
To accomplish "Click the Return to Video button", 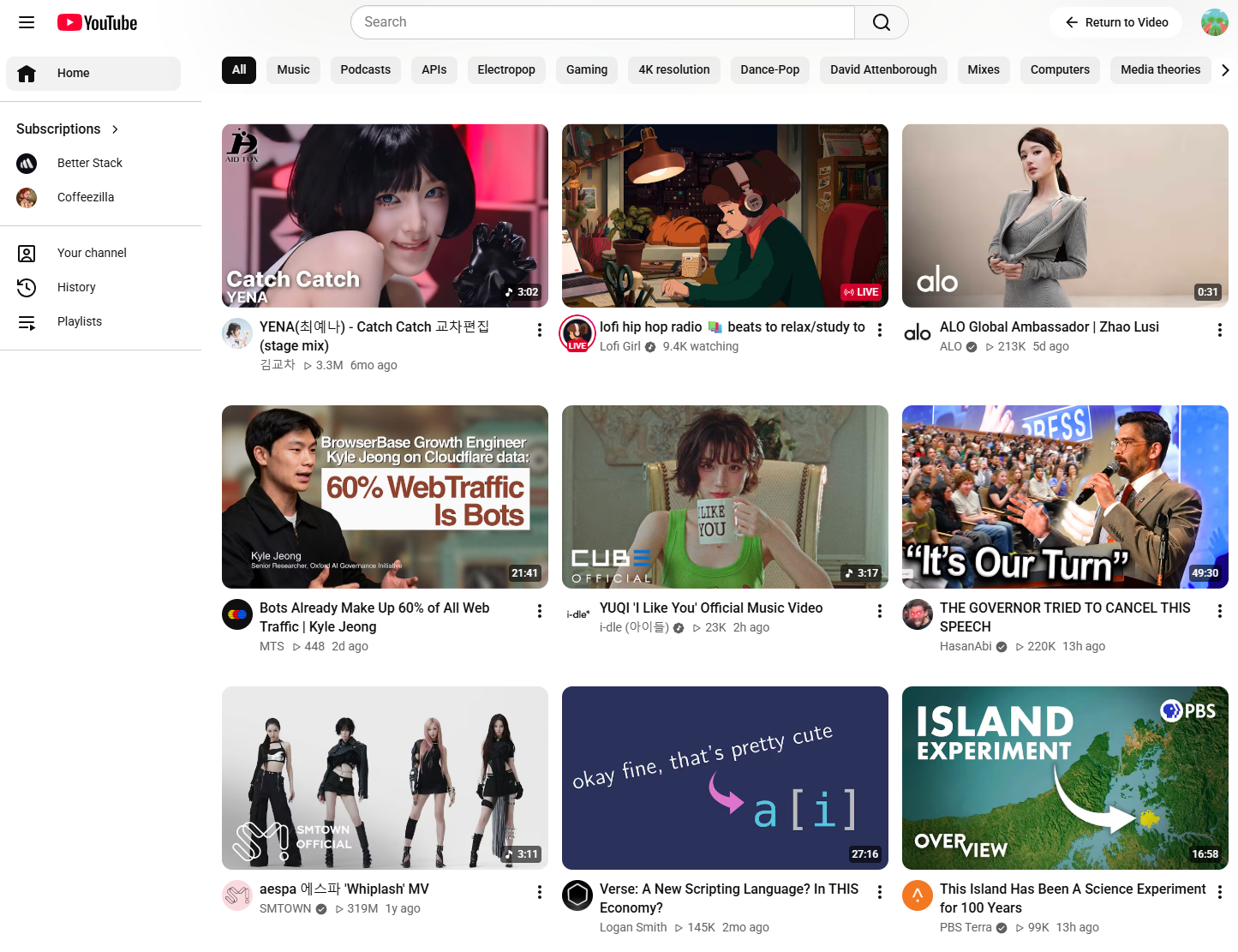I will (1116, 22).
